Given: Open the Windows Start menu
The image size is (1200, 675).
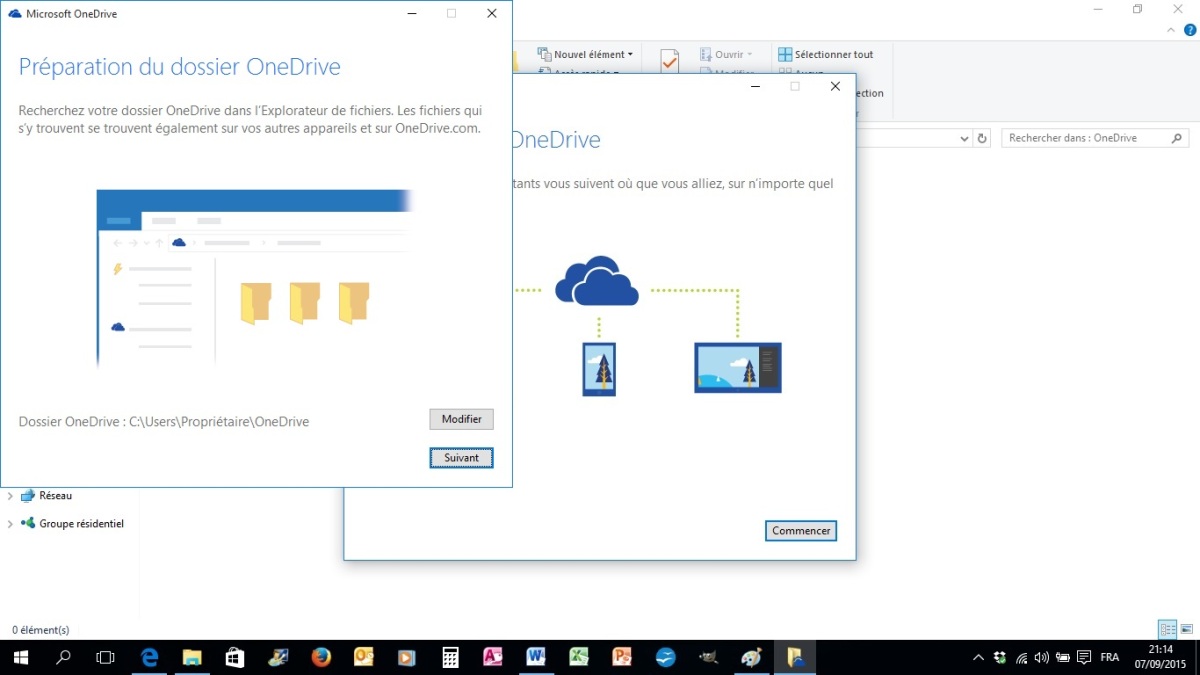Looking at the screenshot, I should (20, 657).
